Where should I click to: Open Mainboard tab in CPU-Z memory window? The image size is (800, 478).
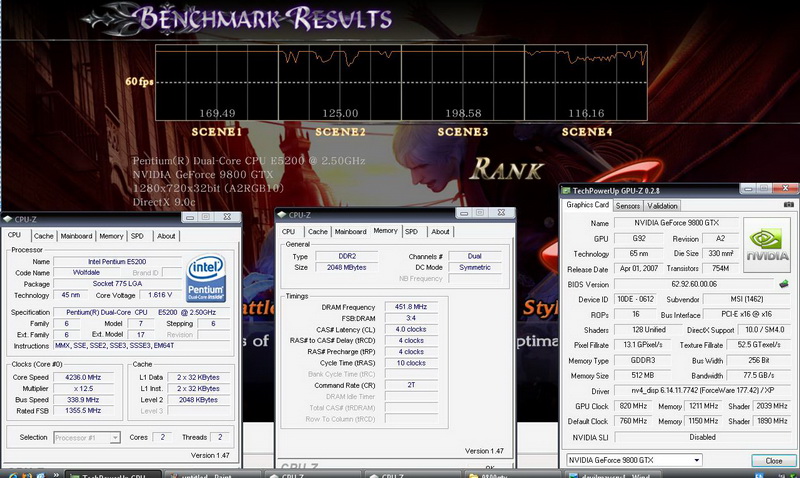[x=351, y=232]
